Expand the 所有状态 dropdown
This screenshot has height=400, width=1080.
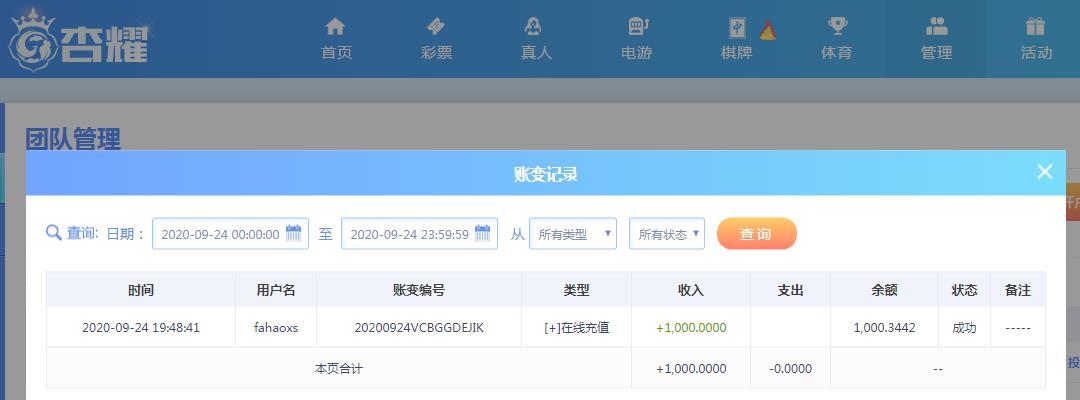pyautogui.click(x=667, y=234)
